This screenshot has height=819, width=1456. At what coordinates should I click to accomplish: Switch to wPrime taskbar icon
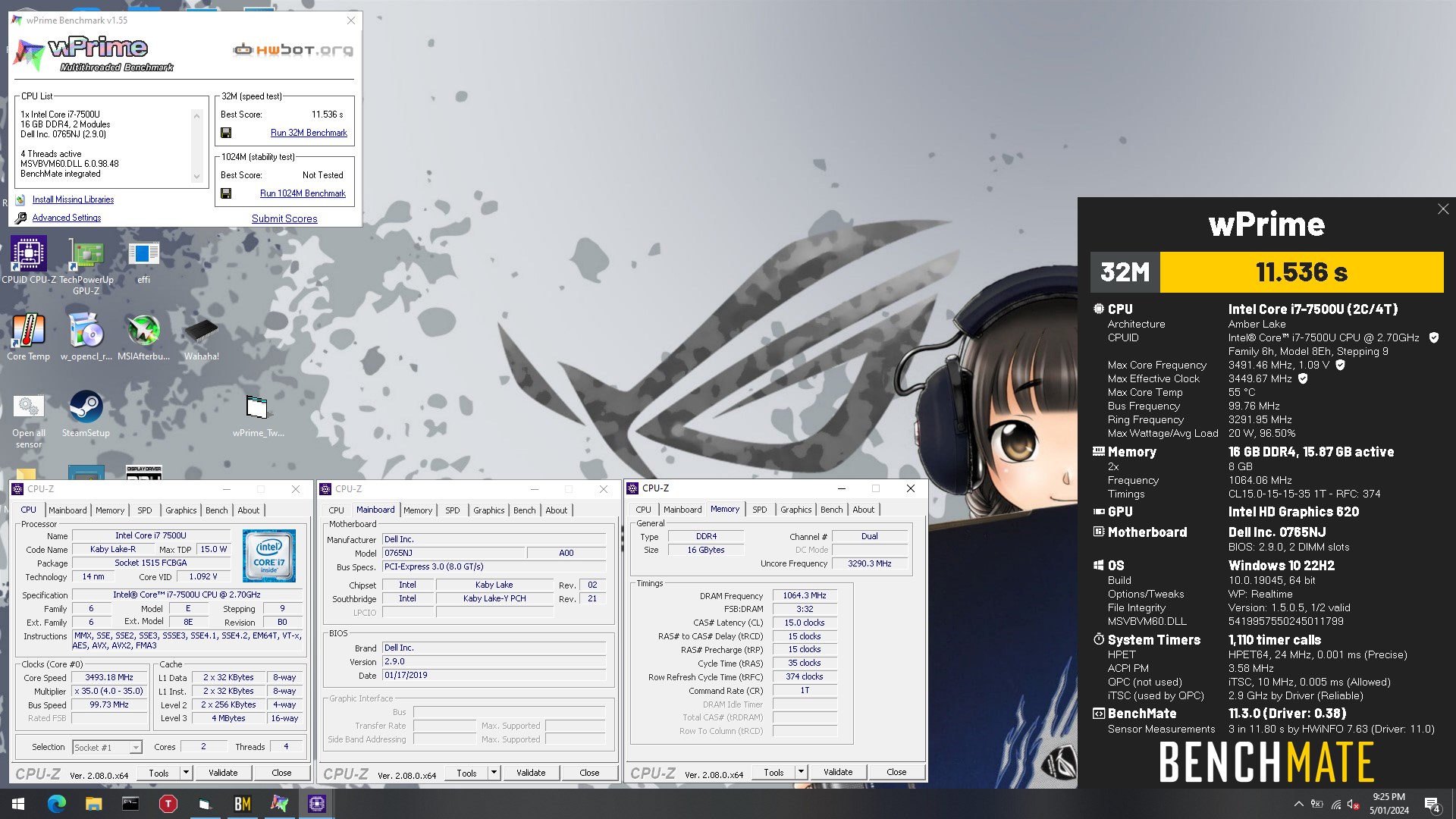pyautogui.click(x=279, y=804)
